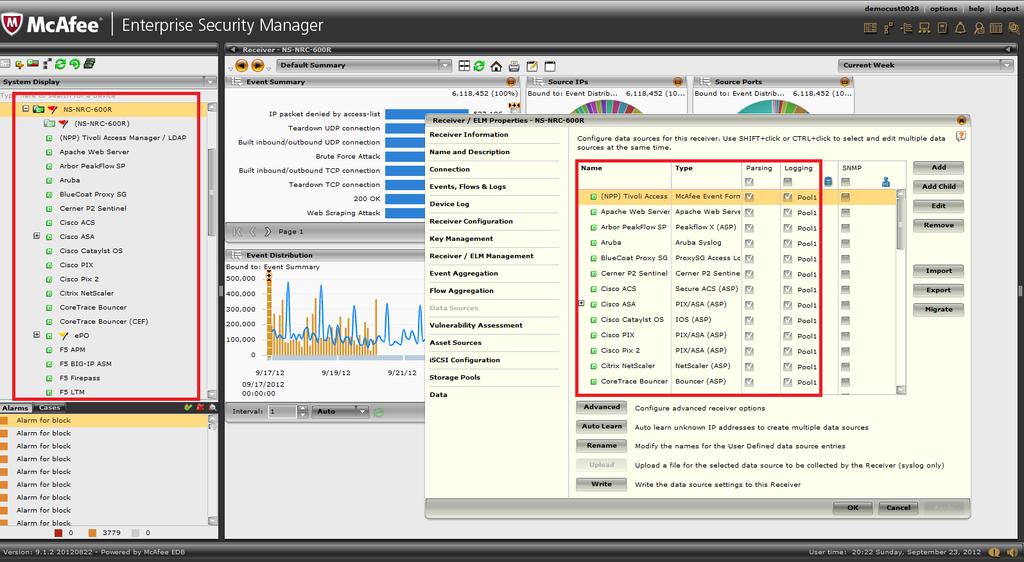Click the blue person icon in SNMP column

tap(886, 181)
